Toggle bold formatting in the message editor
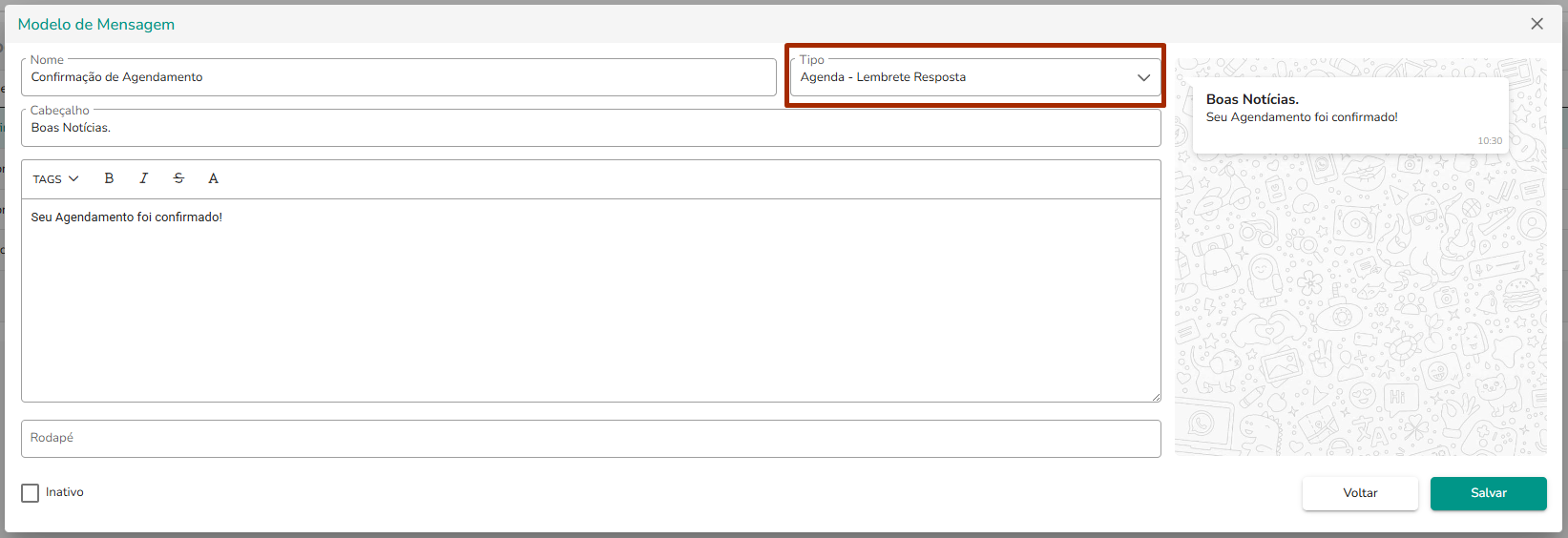This screenshot has width=1568, height=538. [x=109, y=178]
